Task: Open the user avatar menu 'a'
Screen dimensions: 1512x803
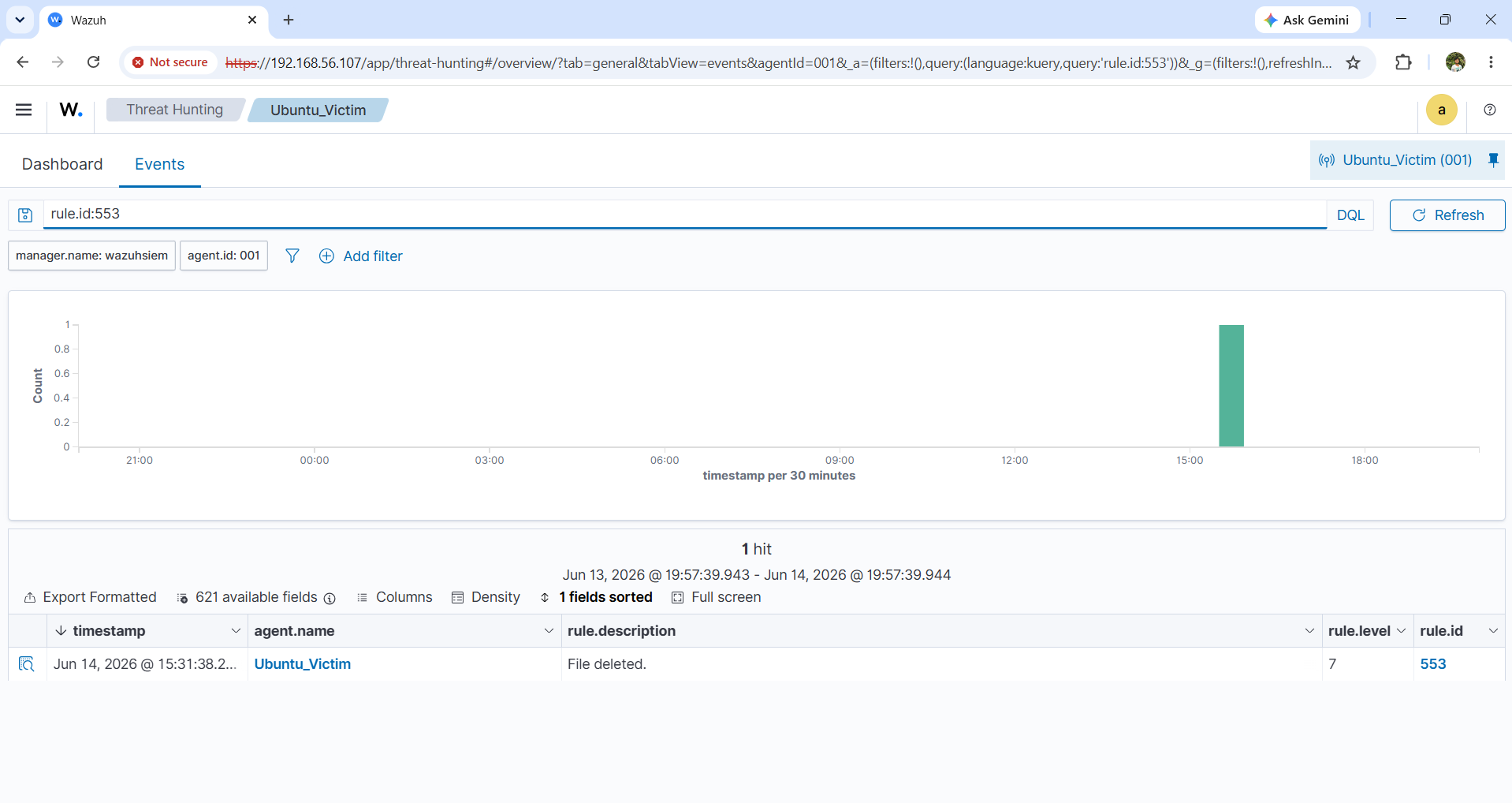Action: 1441,110
